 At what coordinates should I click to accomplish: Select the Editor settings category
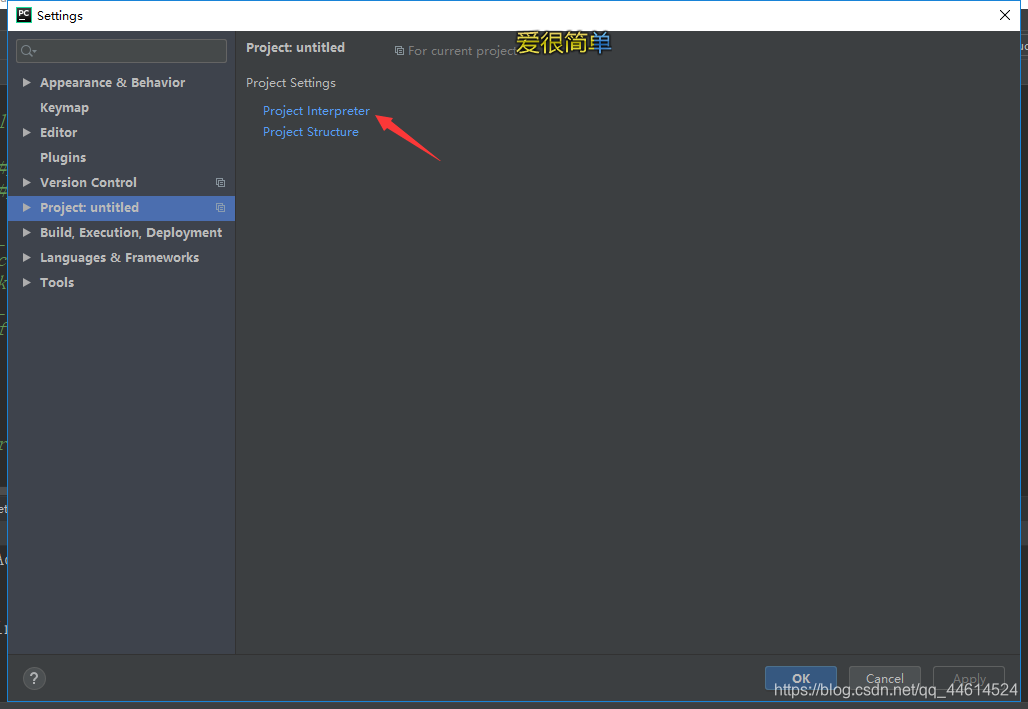click(58, 132)
